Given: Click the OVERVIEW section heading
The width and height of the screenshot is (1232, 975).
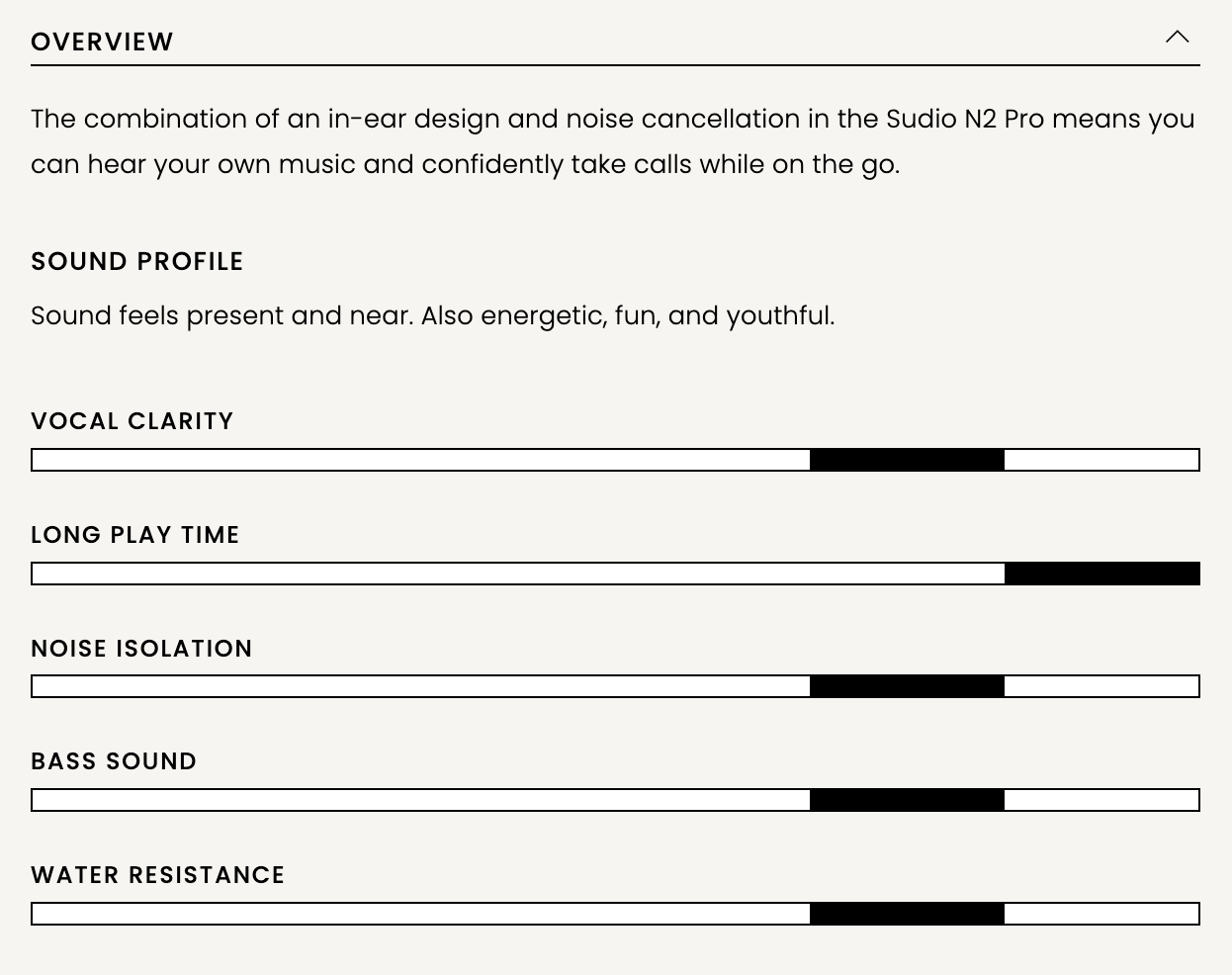Looking at the screenshot, I should pos(103,43).
